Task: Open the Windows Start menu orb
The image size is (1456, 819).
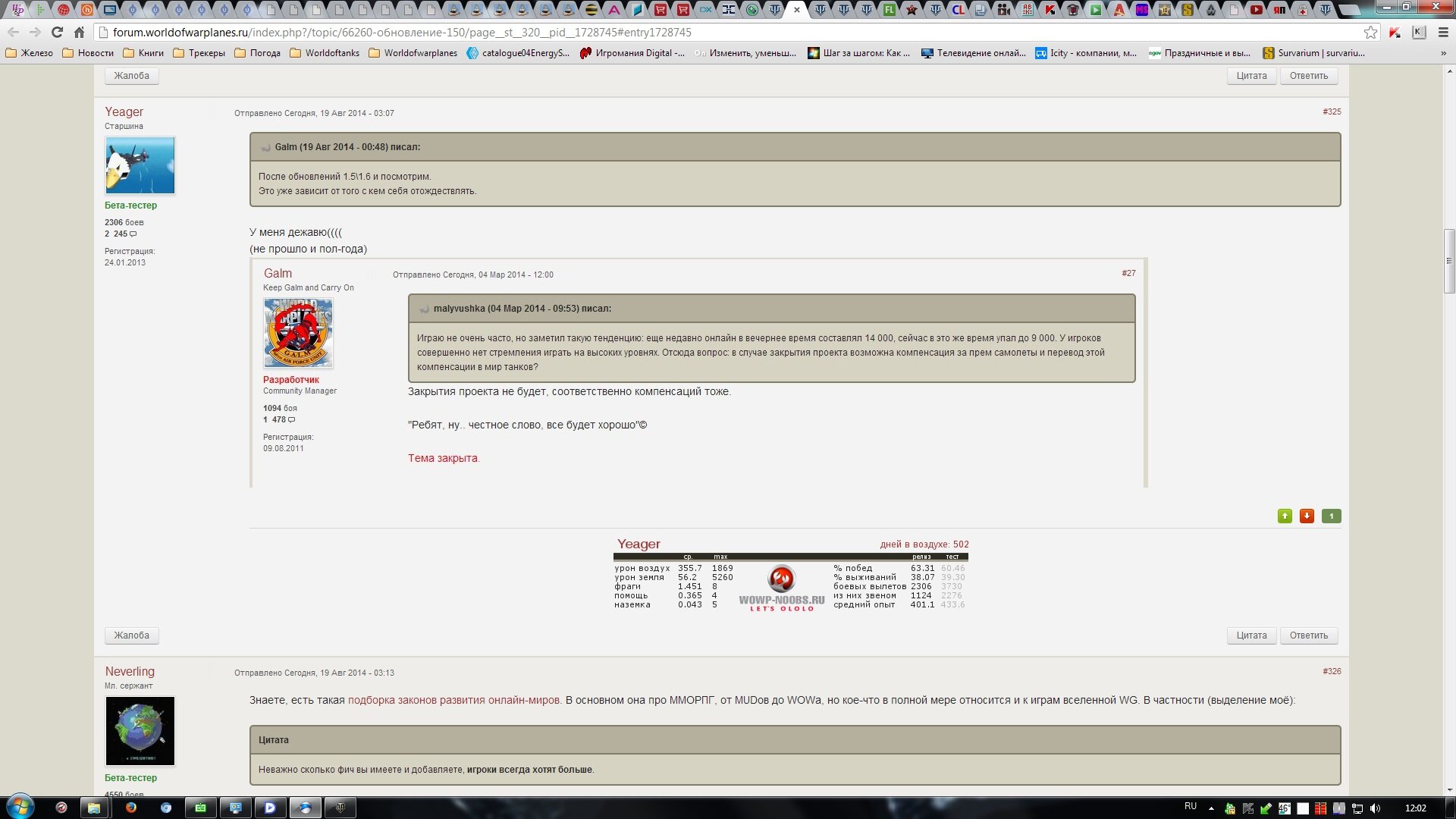Action: (x=20, y=807)
